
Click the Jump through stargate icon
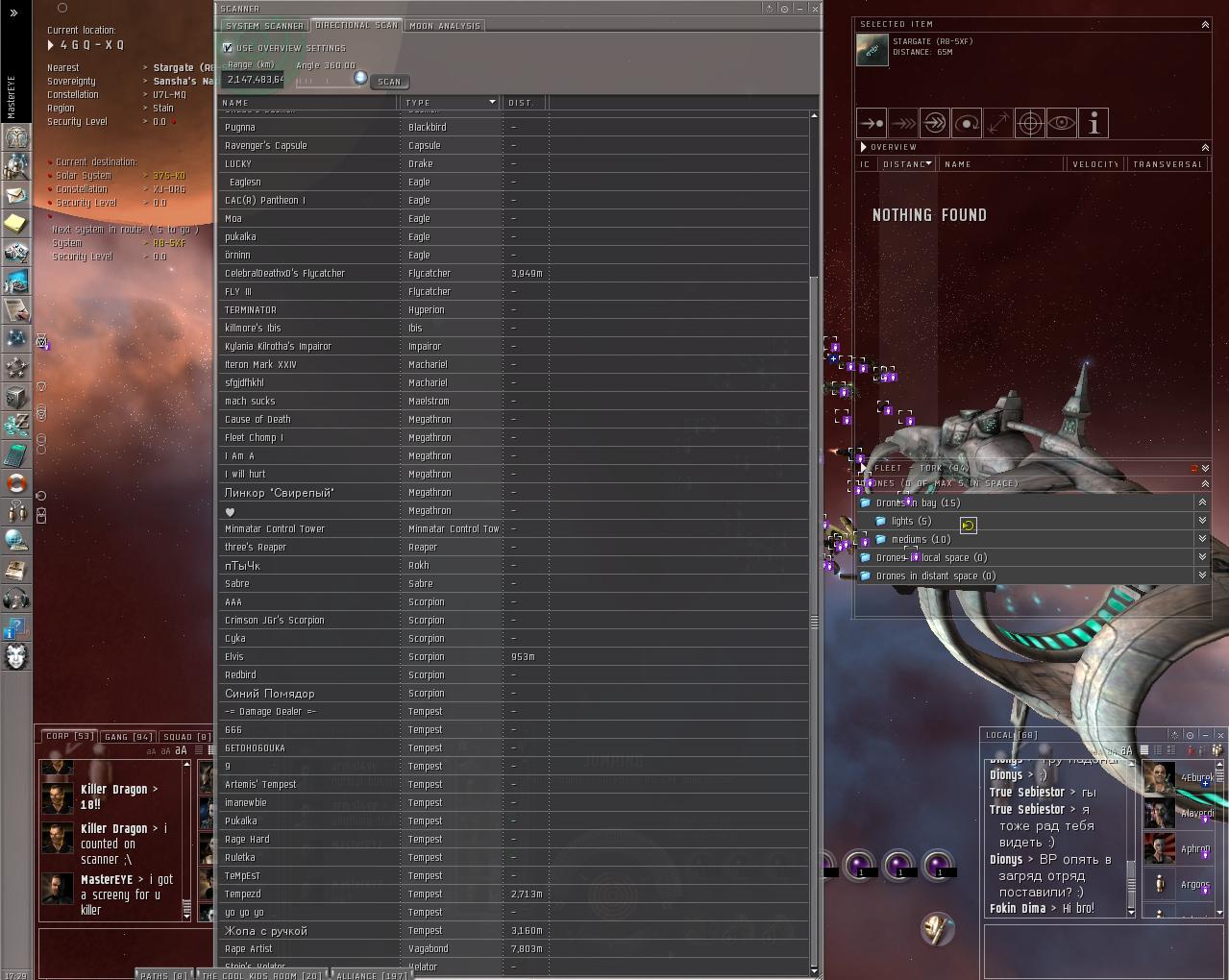pos(935,123)
